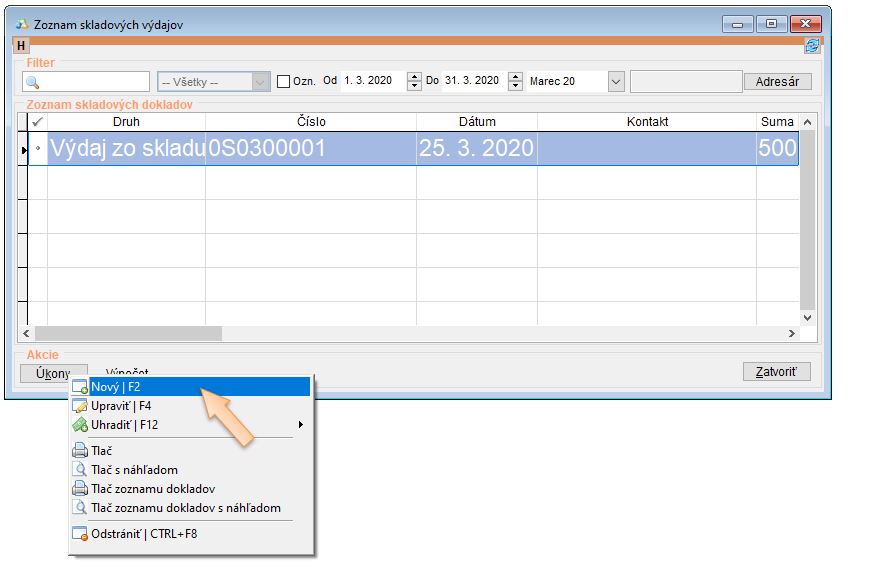Click the Nový document icon in menu
The image size is (884, 572).
coord(80,387)
